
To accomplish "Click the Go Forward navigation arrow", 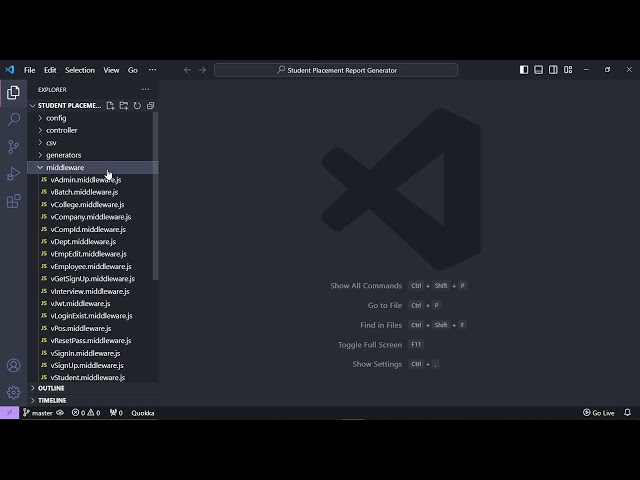I will coord(202,70).
